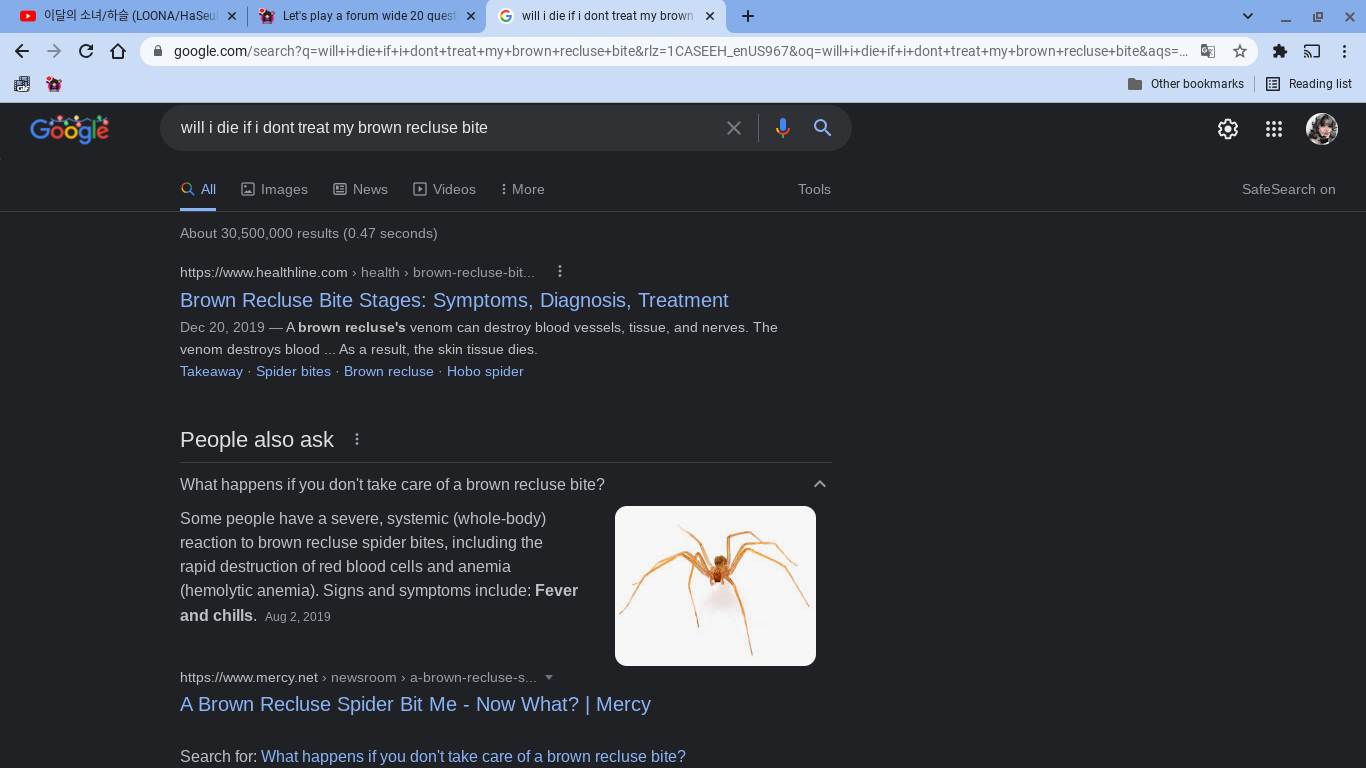Screen dimensions: 1366x768
Task: Select the All results tab
Action: click(198, 189)
